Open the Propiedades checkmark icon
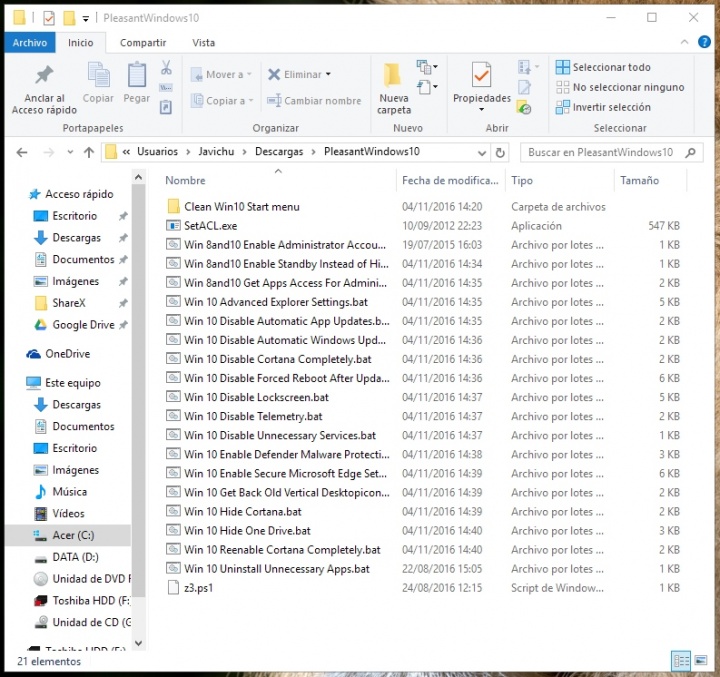This screenshot has width=720, height=677. [481, 74]
